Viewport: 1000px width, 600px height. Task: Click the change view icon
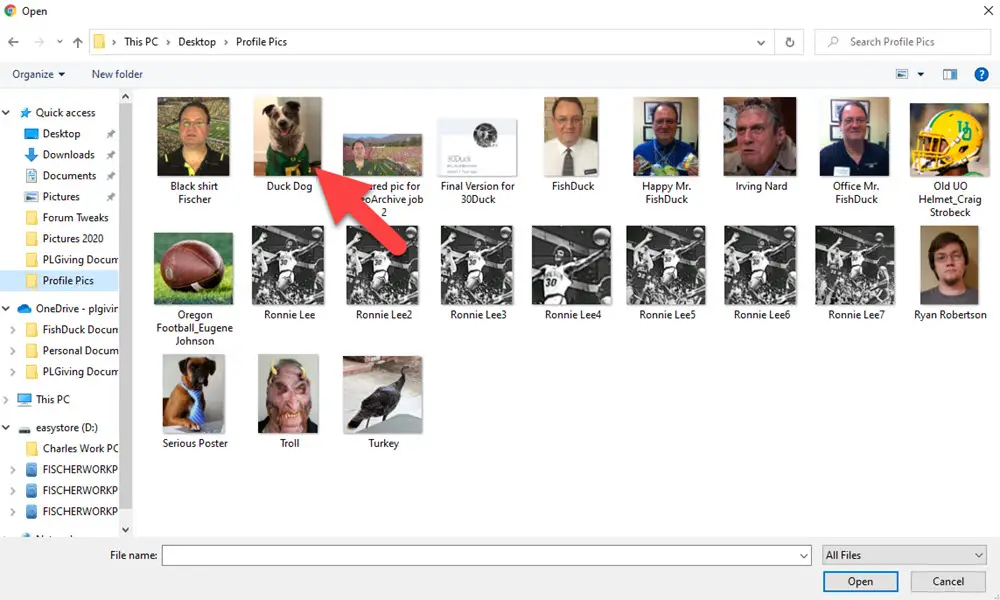[x=902, y=74]
